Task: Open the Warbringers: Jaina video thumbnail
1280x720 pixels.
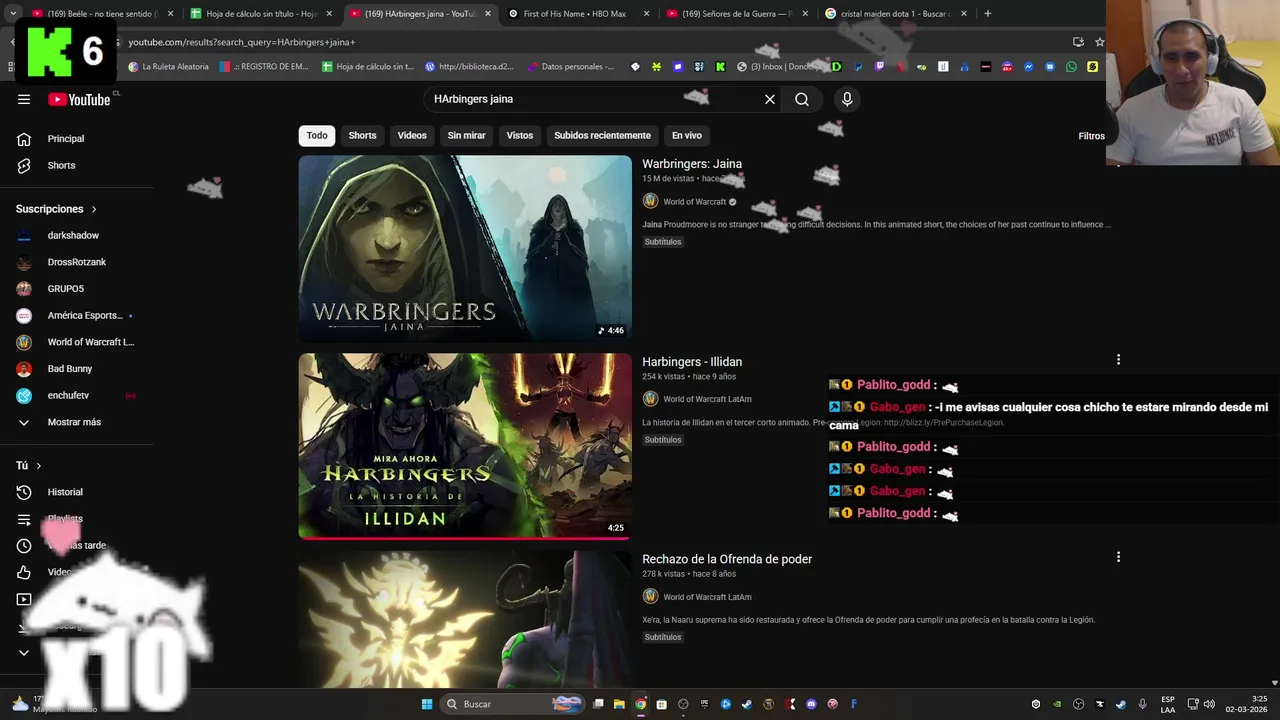Action: point(465,248)
